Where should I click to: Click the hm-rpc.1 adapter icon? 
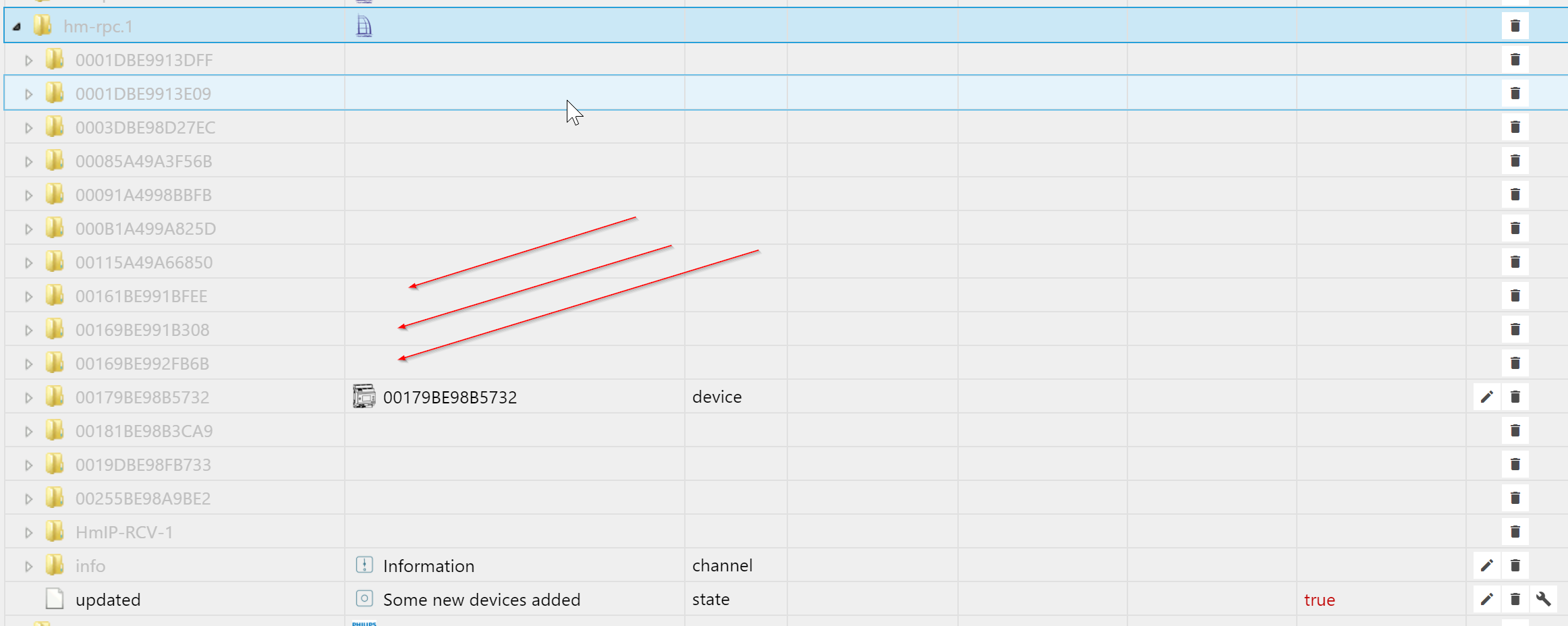tap(364, 26)
